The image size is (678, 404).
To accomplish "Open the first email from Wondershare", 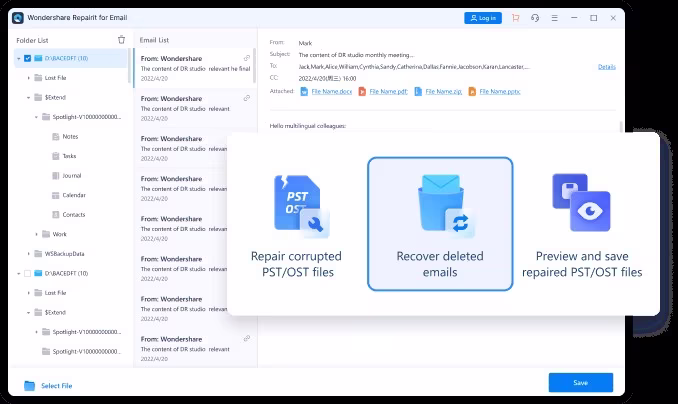I will pyautogui.click(x=194, y=68).
